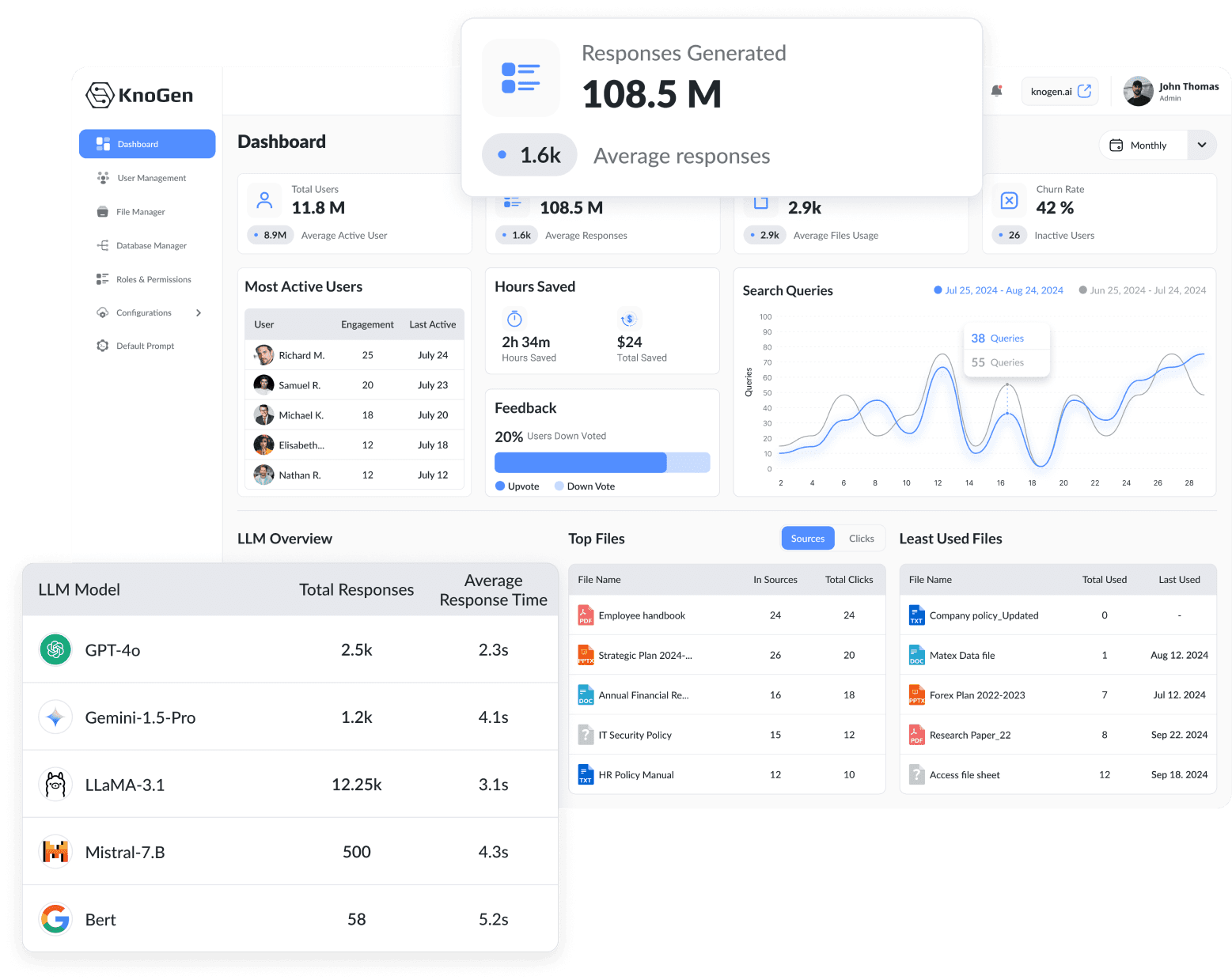The height and width of the screenshot is (980, 1232).
Task: Open the knogen.ai external link icon
Action: pos(1084,91)
